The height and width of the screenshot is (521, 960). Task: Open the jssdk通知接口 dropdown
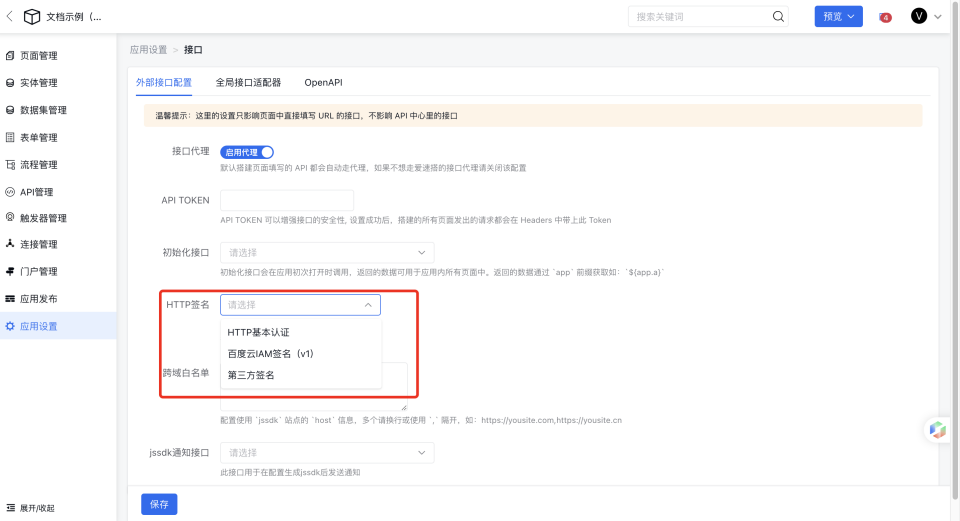pyautogui.click(x=327, y=453)
